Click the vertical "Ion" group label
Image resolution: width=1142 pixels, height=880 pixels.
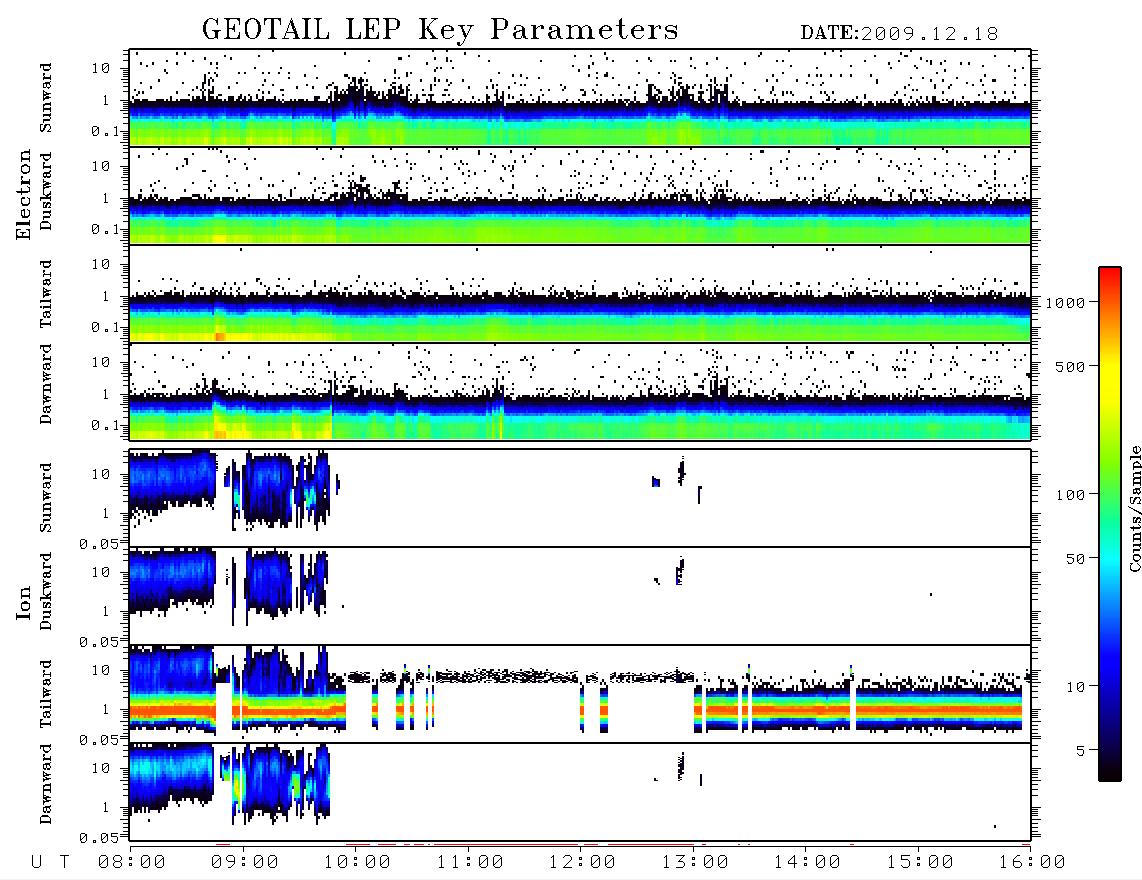click(x=23, y=602)
